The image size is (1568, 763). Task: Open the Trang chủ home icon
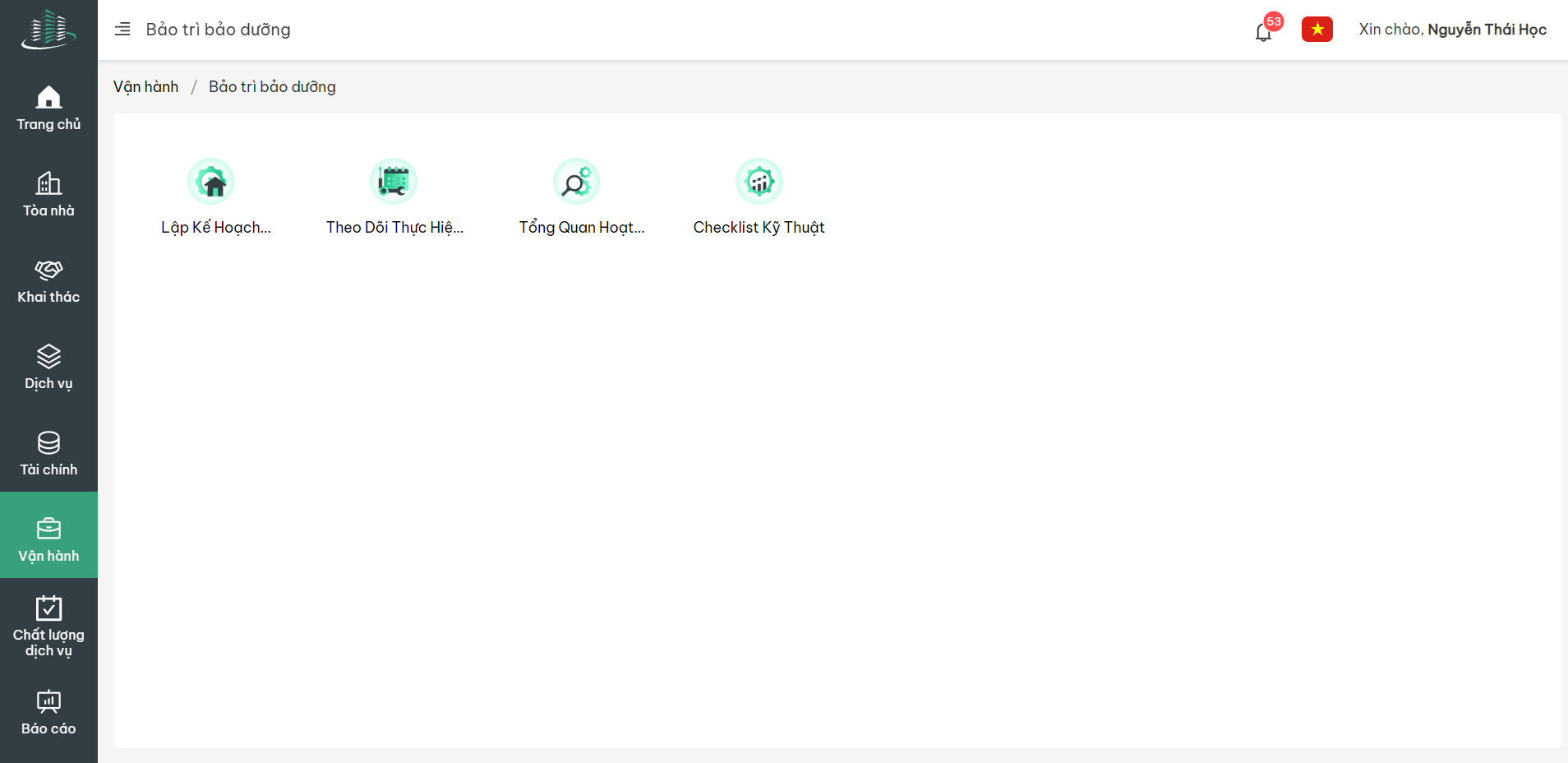pyautogui.click(x=48, y=97)
